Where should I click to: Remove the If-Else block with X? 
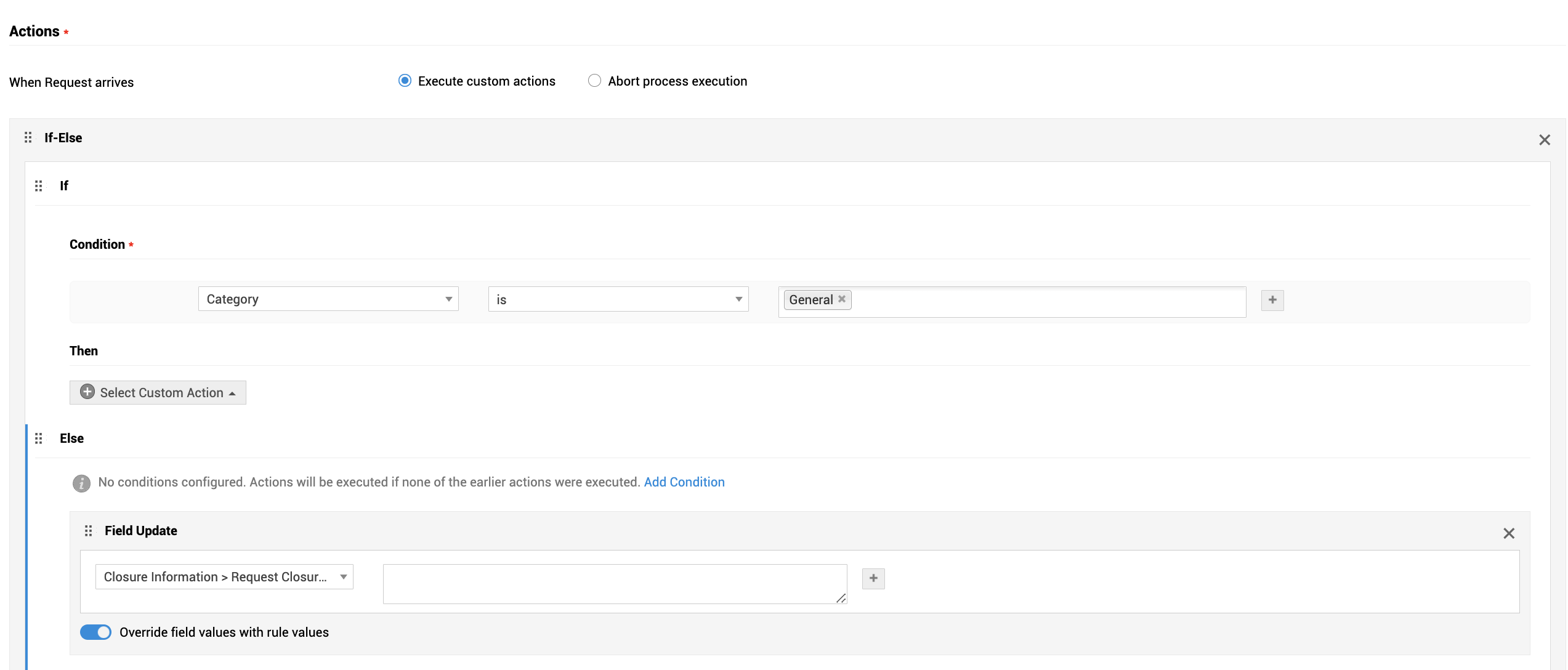pyautogui.click(x=1544, y=140)
